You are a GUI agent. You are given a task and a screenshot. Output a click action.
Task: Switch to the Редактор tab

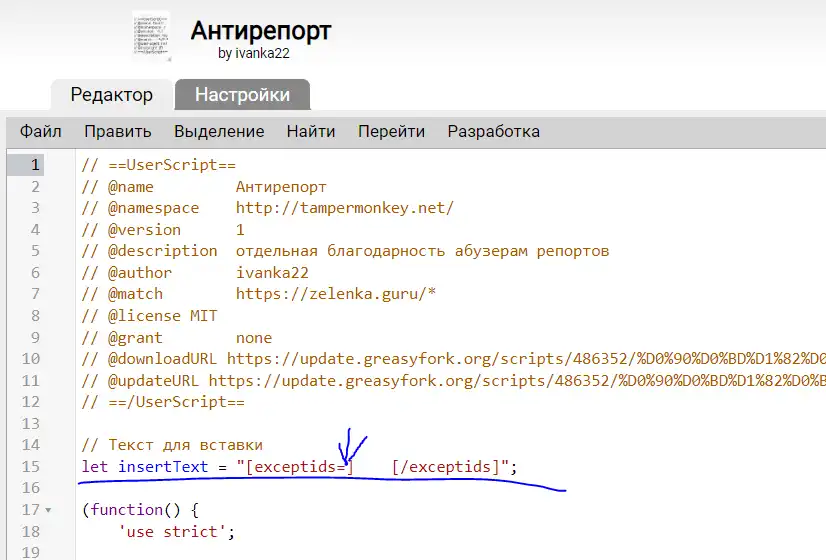[x=112, y=95]
